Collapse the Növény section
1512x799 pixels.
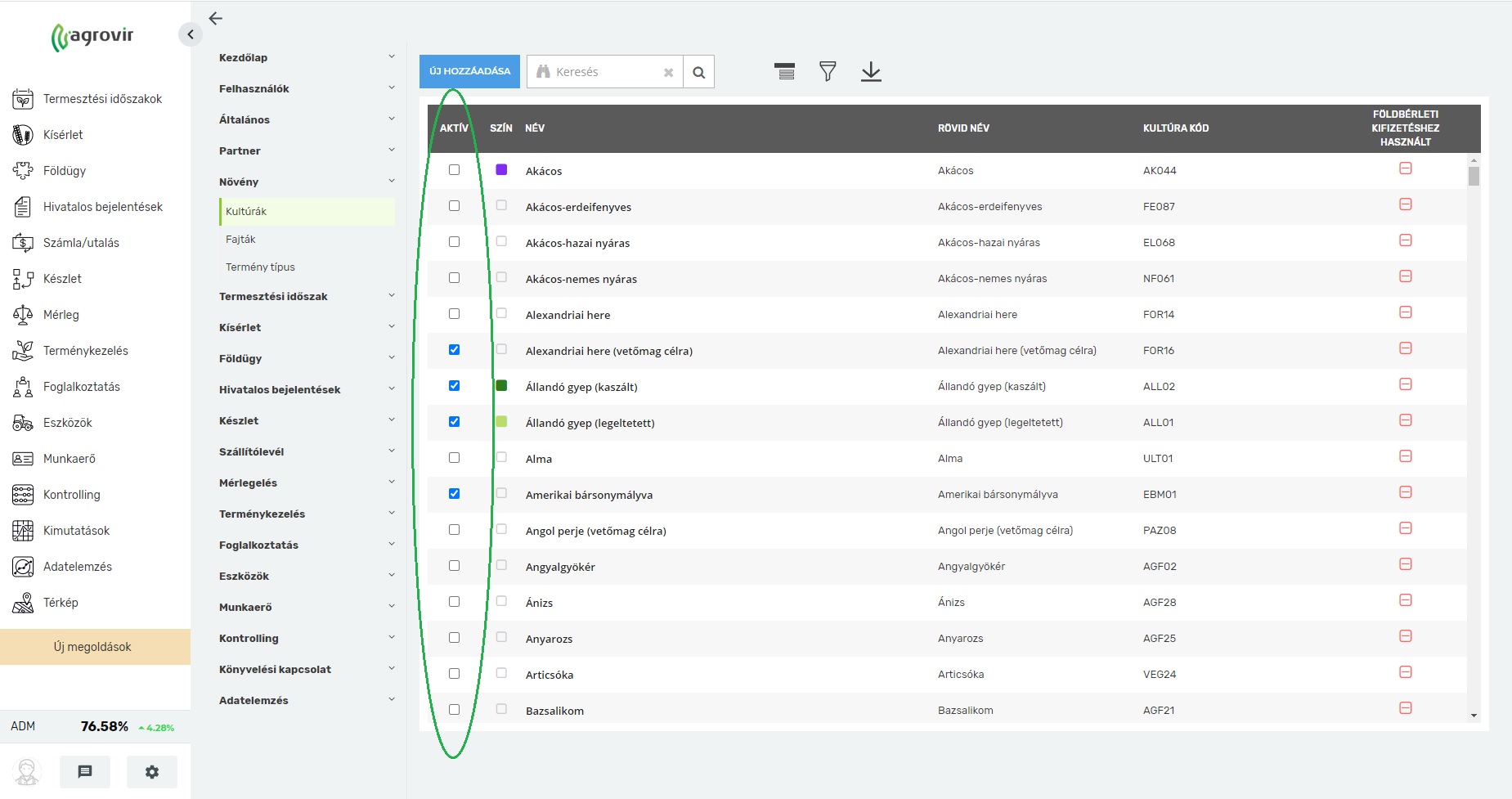306,182
